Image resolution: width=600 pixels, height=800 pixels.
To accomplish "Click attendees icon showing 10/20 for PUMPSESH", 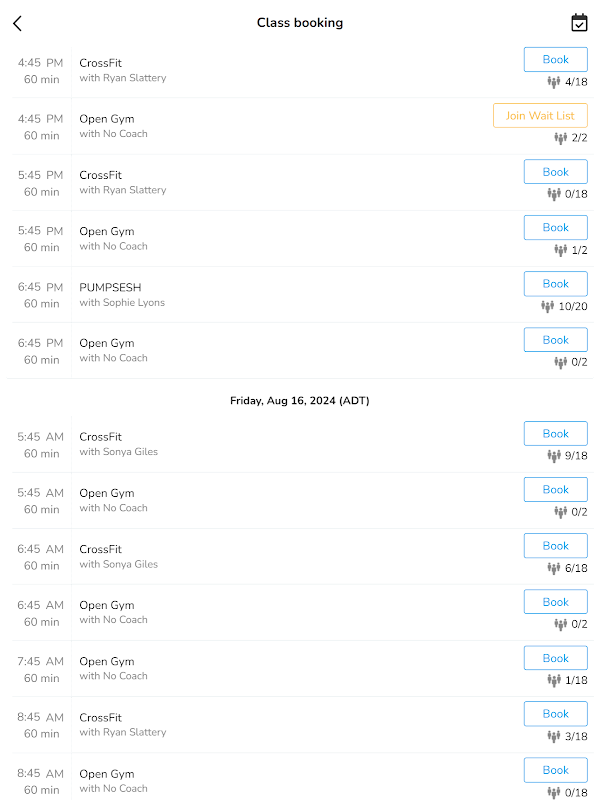I will coord(547,306).
